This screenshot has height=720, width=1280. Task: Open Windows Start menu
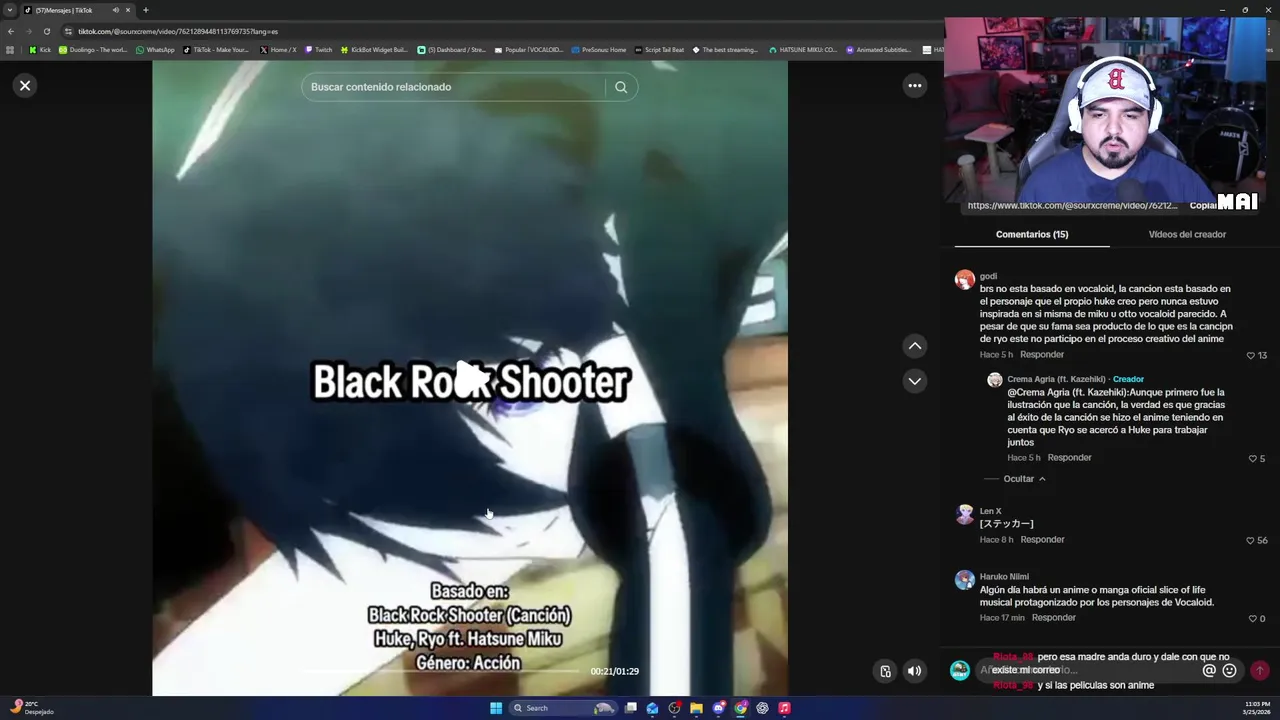click(x=496, y=708)
